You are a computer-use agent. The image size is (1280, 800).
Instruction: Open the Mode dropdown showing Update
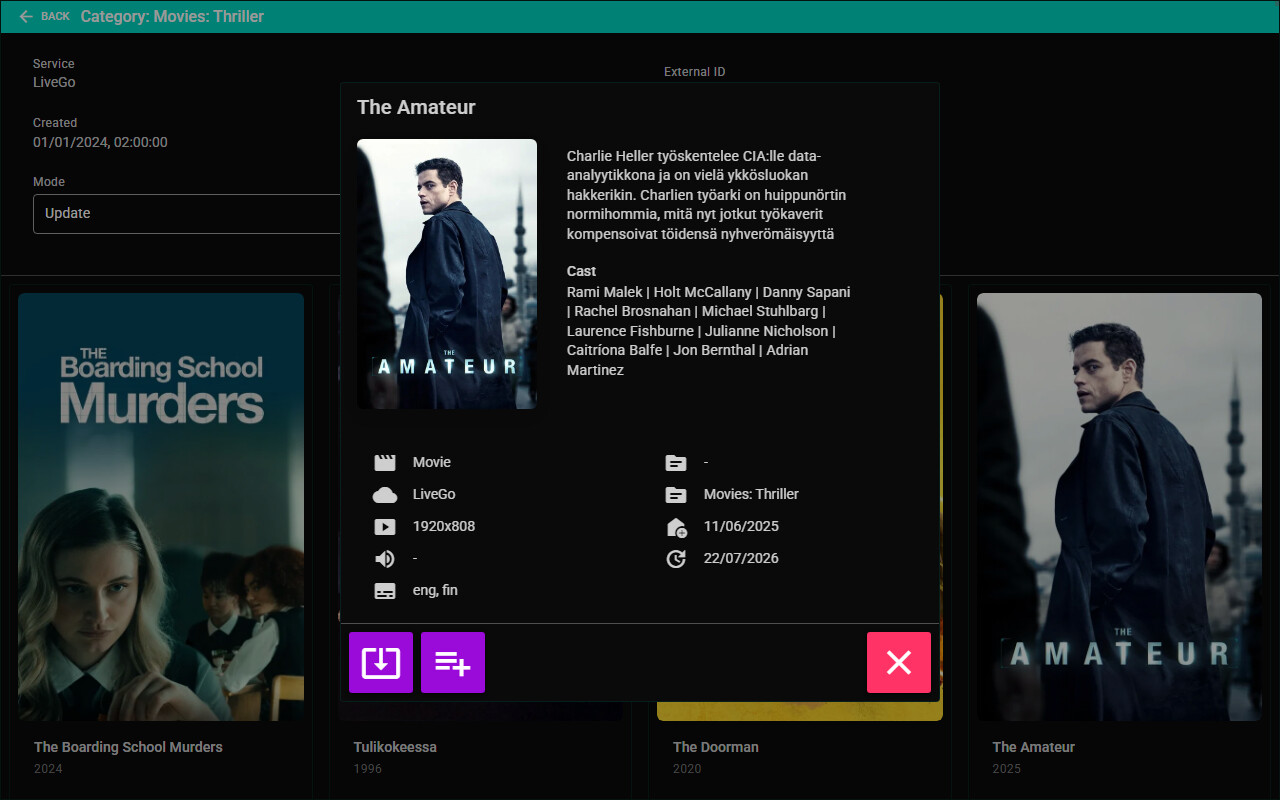[187, 213]
